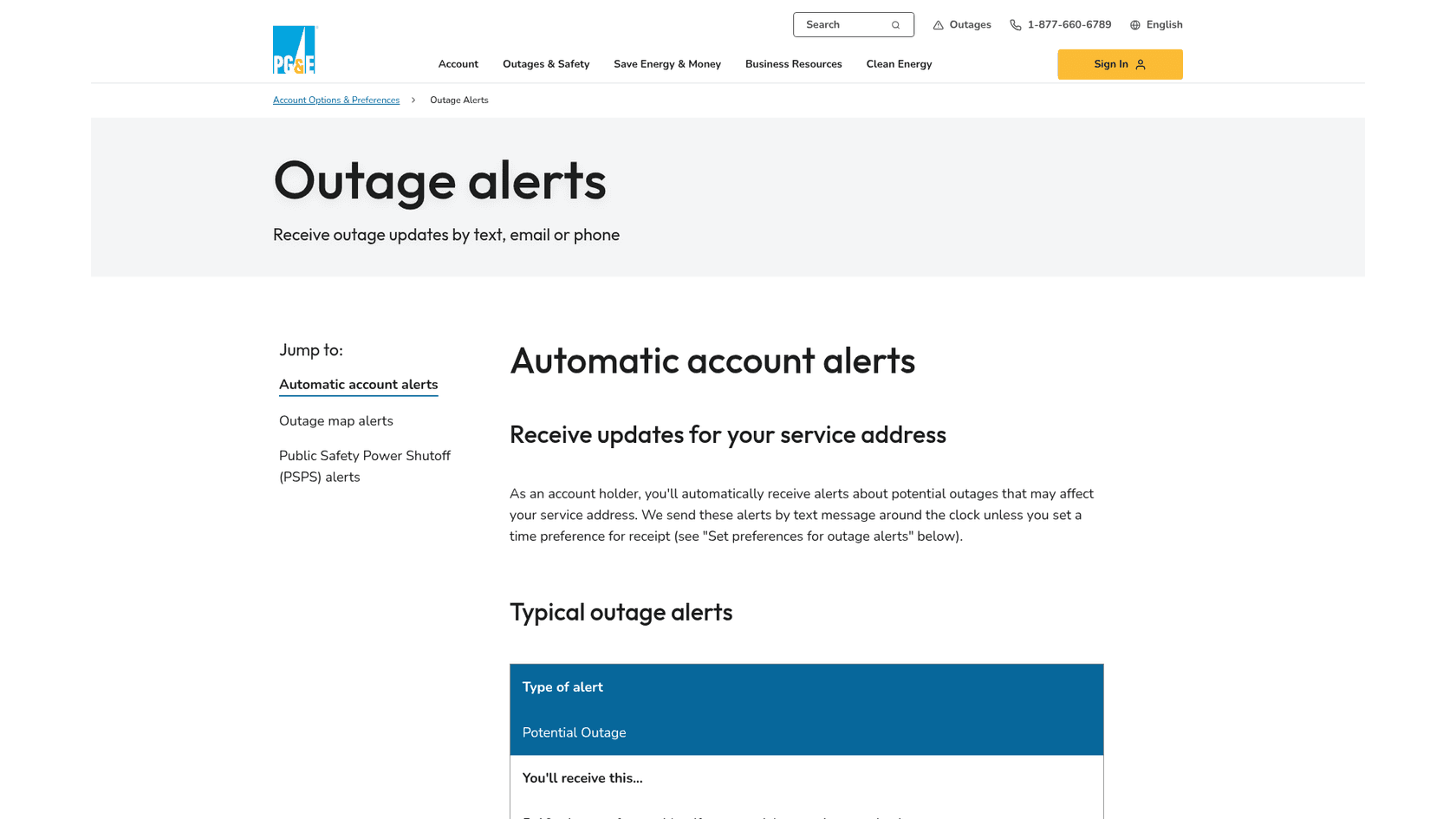Screen dimensions: 1456x819
Task: Jump to Public Safety Power Shutoff alerts
Action: tap(365, 466)
